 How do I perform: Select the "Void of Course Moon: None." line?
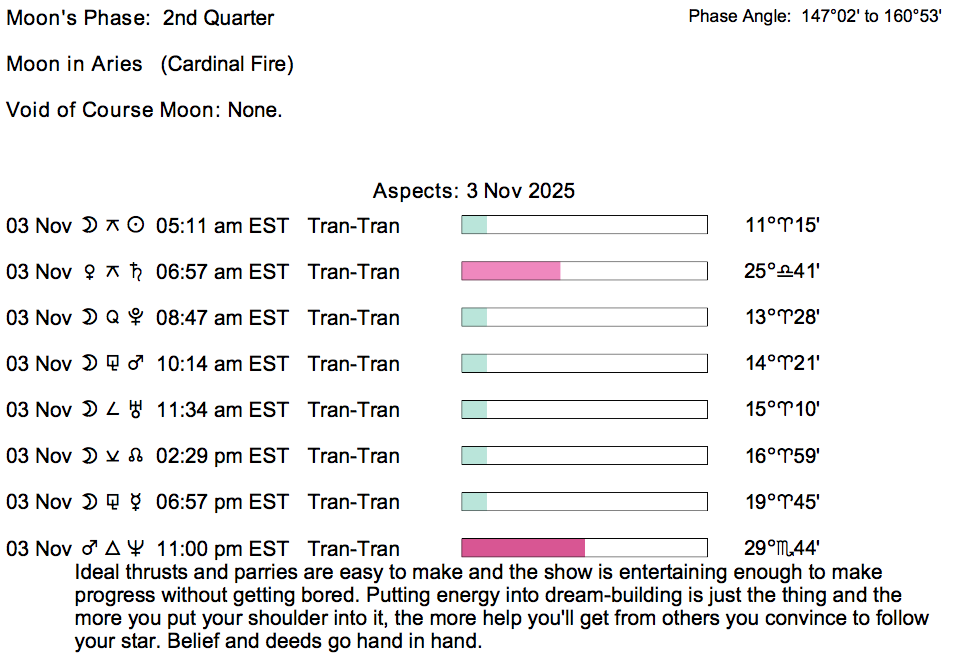[x=144, y=110]
